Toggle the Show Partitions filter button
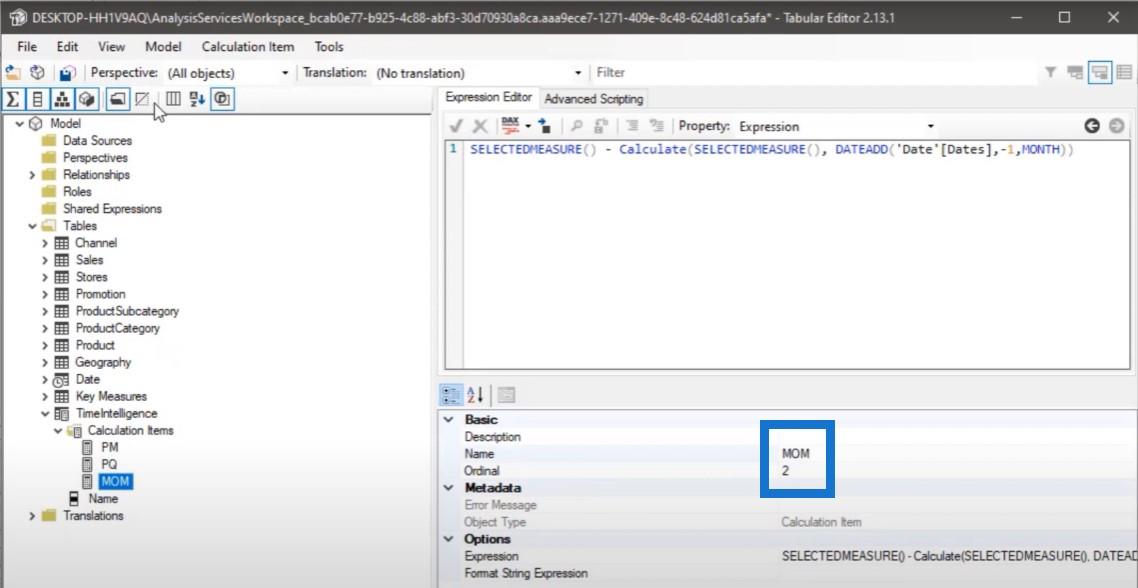1138x588 pixels. coord(87,99)
